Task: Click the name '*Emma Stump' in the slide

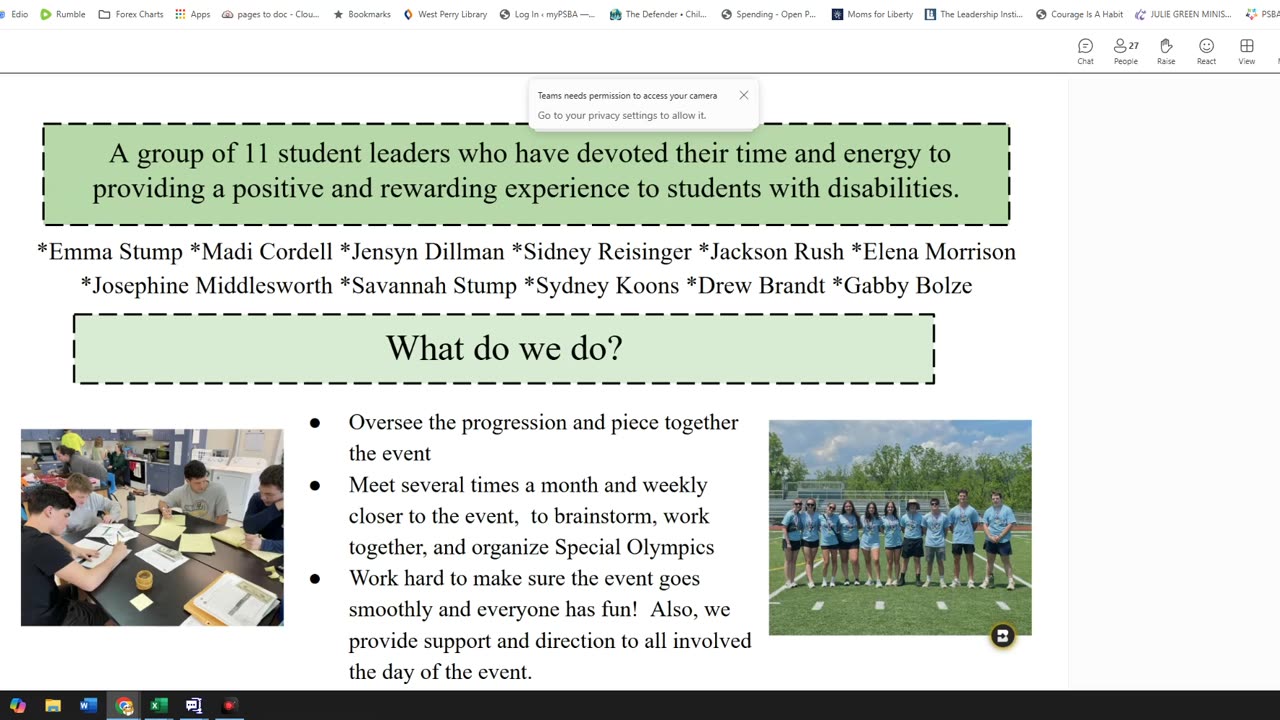Action: tap(110, 252)
